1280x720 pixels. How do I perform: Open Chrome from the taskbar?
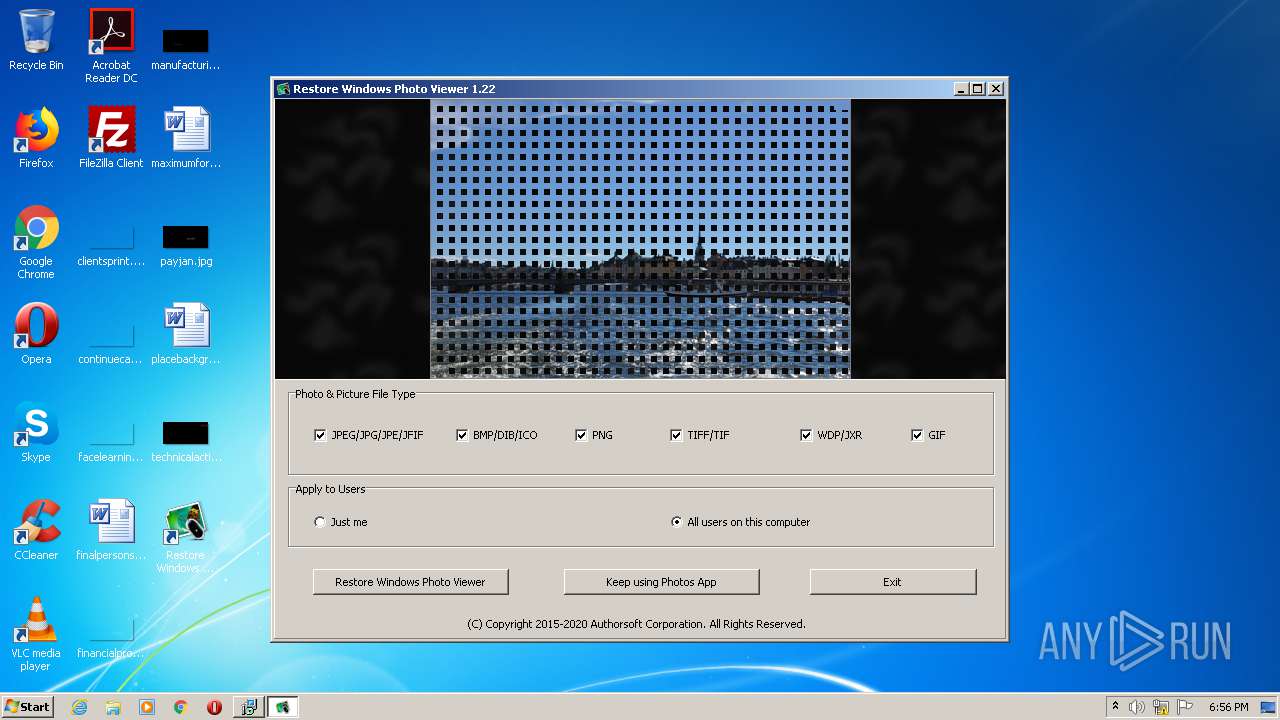click(181, 707)
